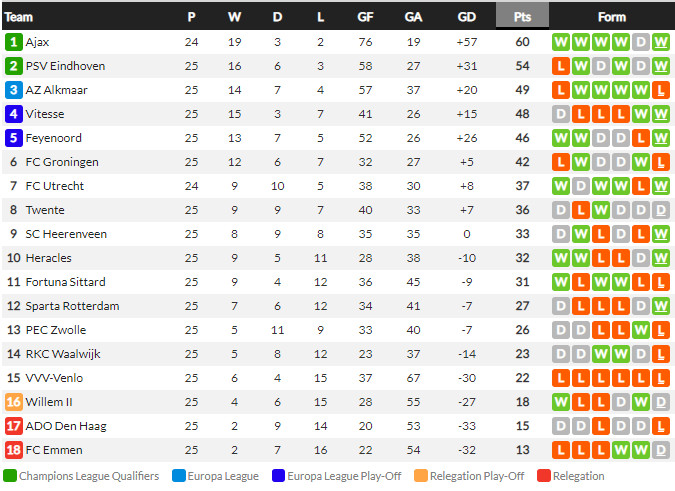Click the Europa League Play-Off legend label
The image size is (675, 491).
click(345, 476)
